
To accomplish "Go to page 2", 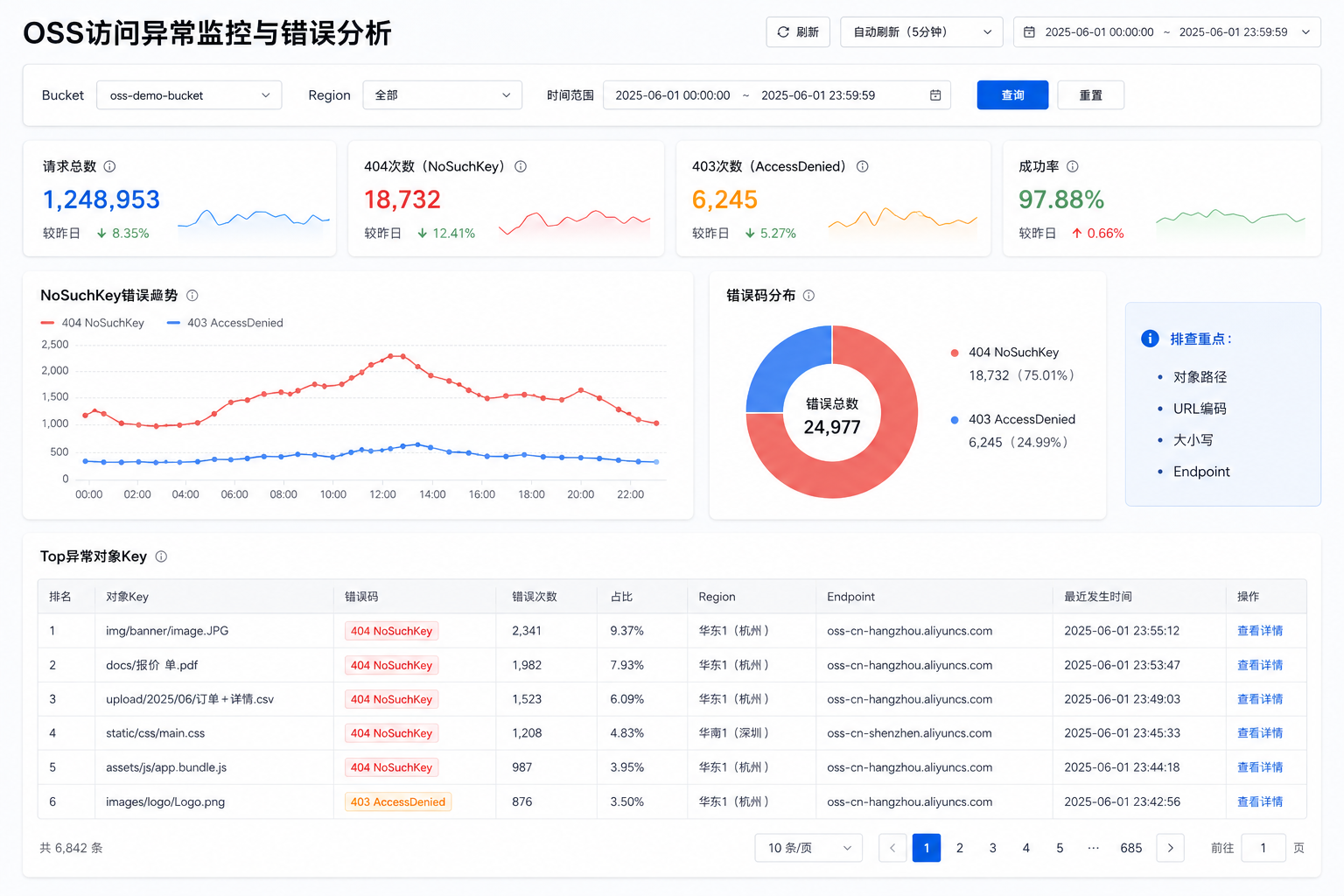I will tap(960, 848).
